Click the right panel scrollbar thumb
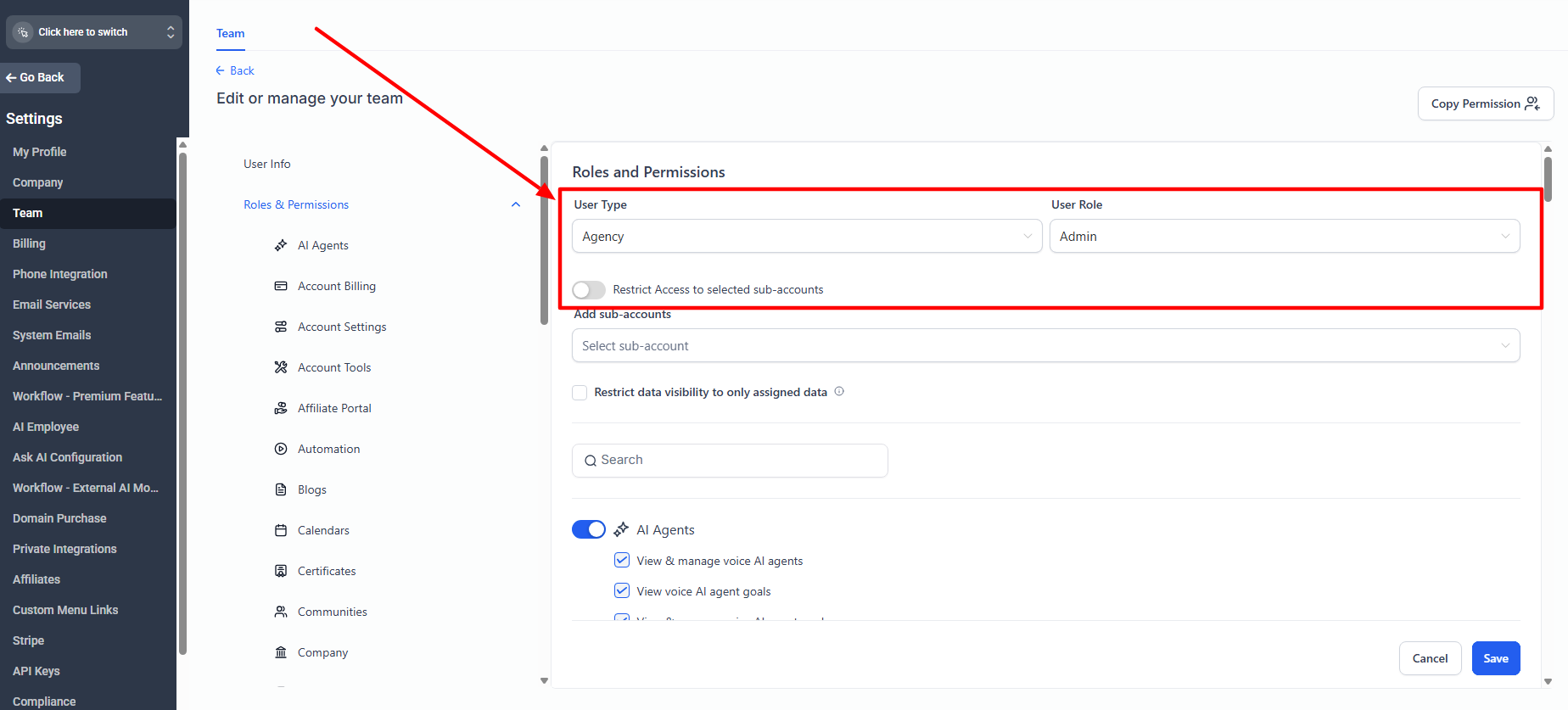The image size is (1568, 710). (1548, 179)
